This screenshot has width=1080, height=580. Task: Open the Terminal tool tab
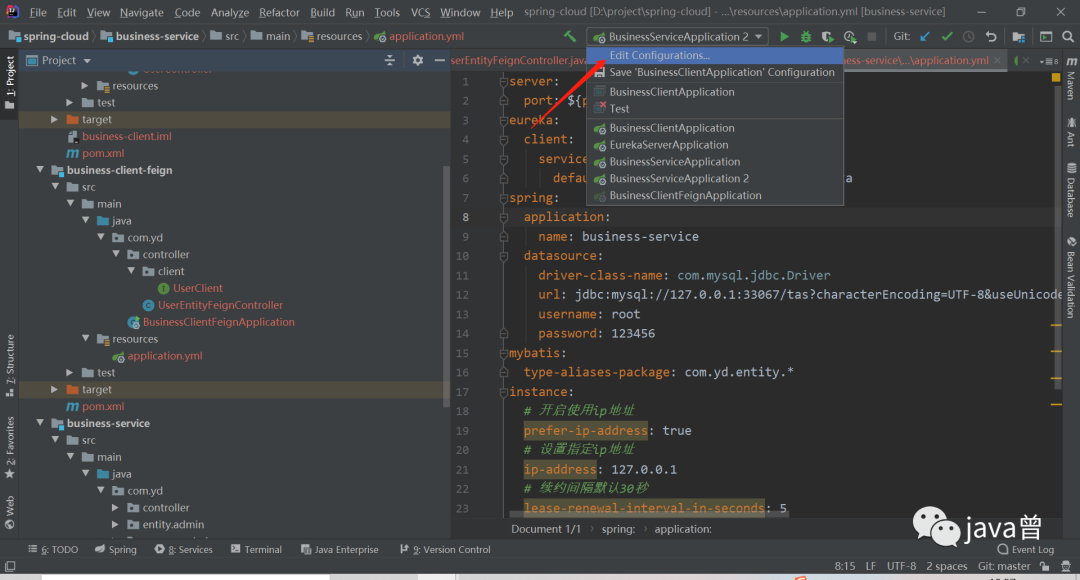tap(256, 550)
